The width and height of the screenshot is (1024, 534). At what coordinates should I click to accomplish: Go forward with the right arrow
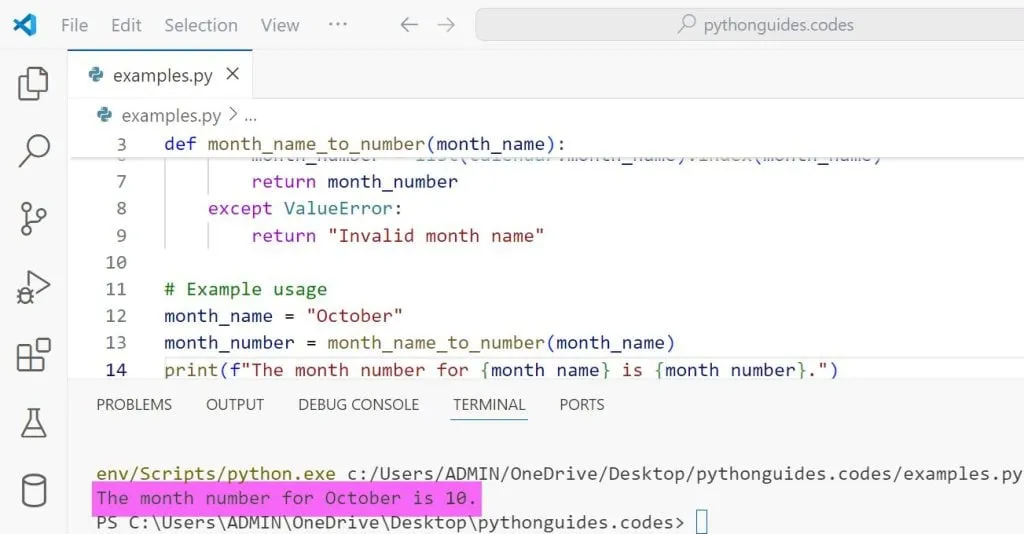(x=446, y=25)
